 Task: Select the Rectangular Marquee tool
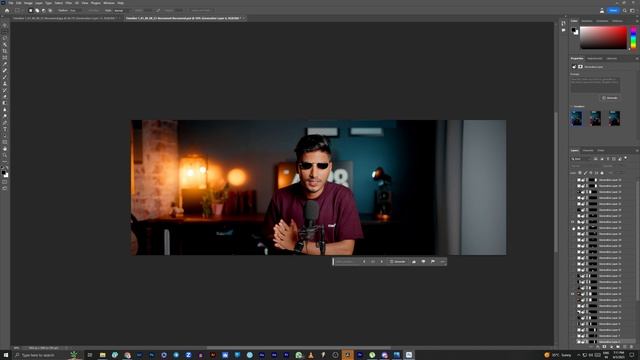[5, 31]
